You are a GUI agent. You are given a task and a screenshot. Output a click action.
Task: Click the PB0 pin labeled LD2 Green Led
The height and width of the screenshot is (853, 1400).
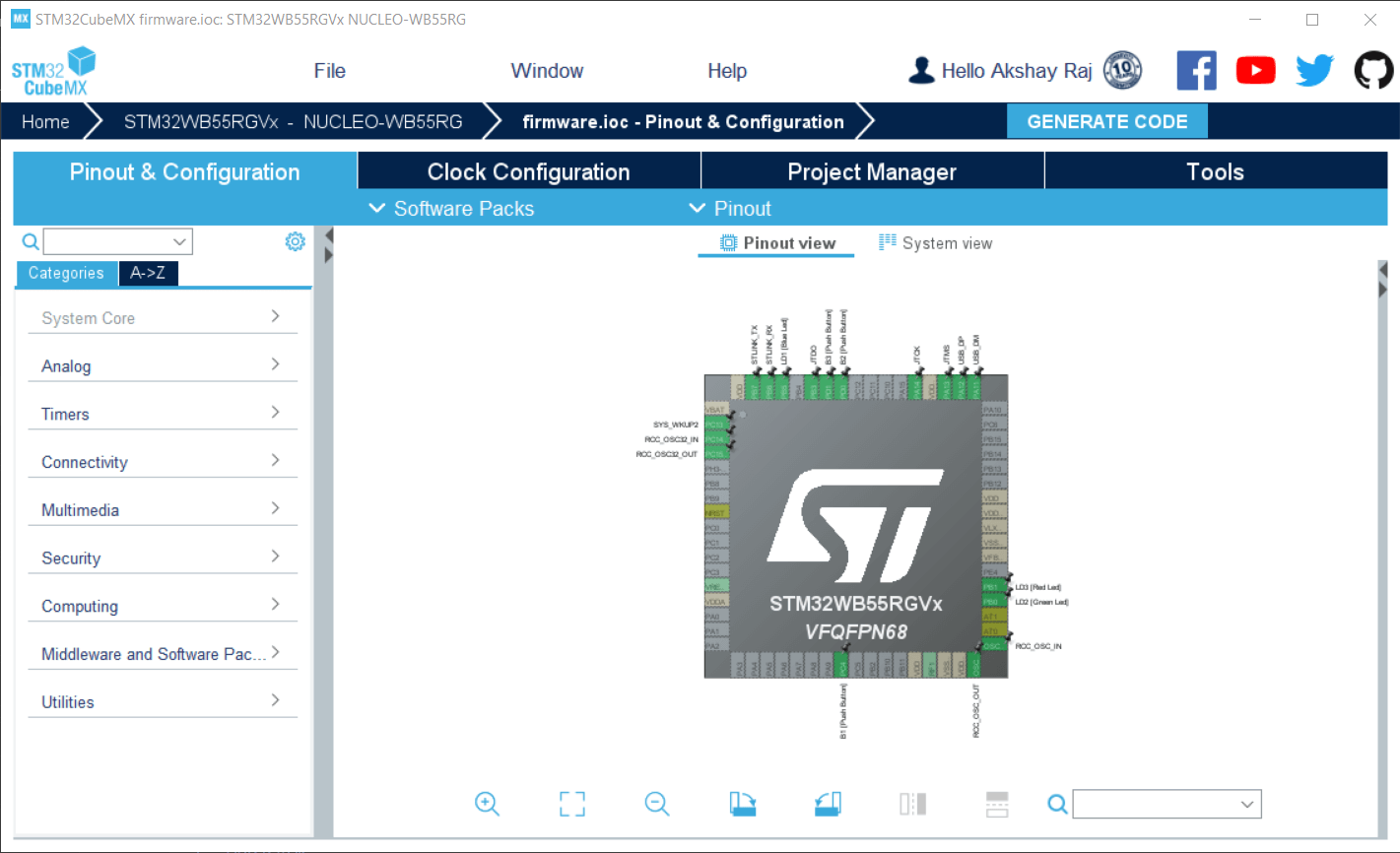point(993,602)
